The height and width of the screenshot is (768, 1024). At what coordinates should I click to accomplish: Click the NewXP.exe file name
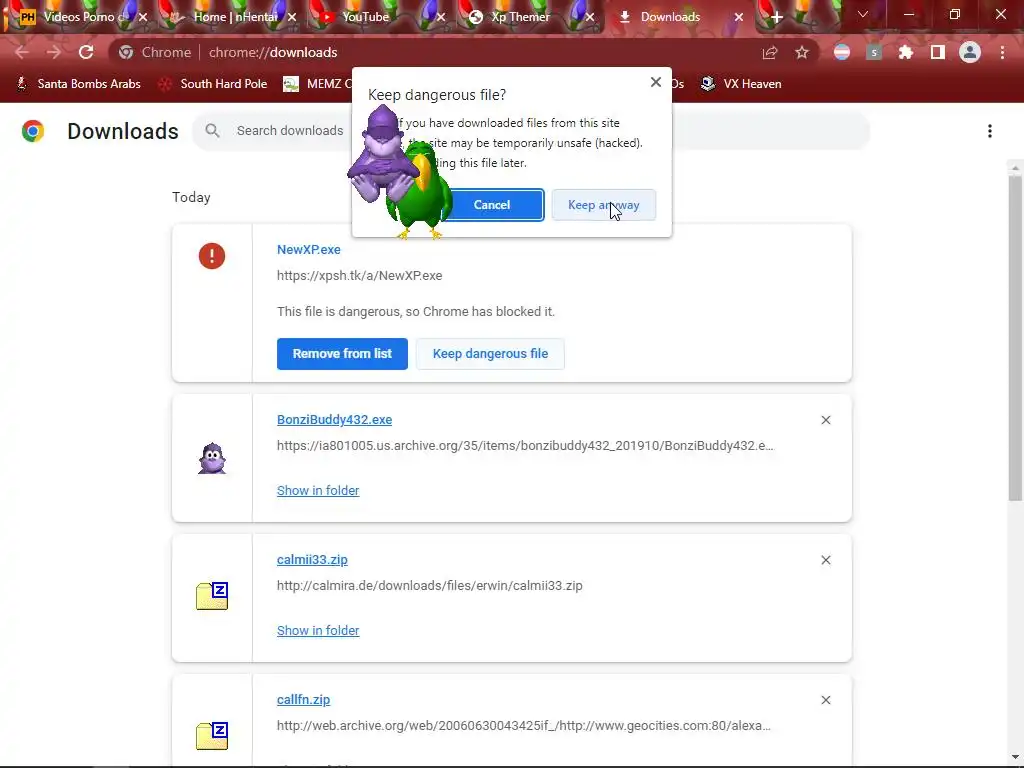pyautogui.click(x=308, y=249)
